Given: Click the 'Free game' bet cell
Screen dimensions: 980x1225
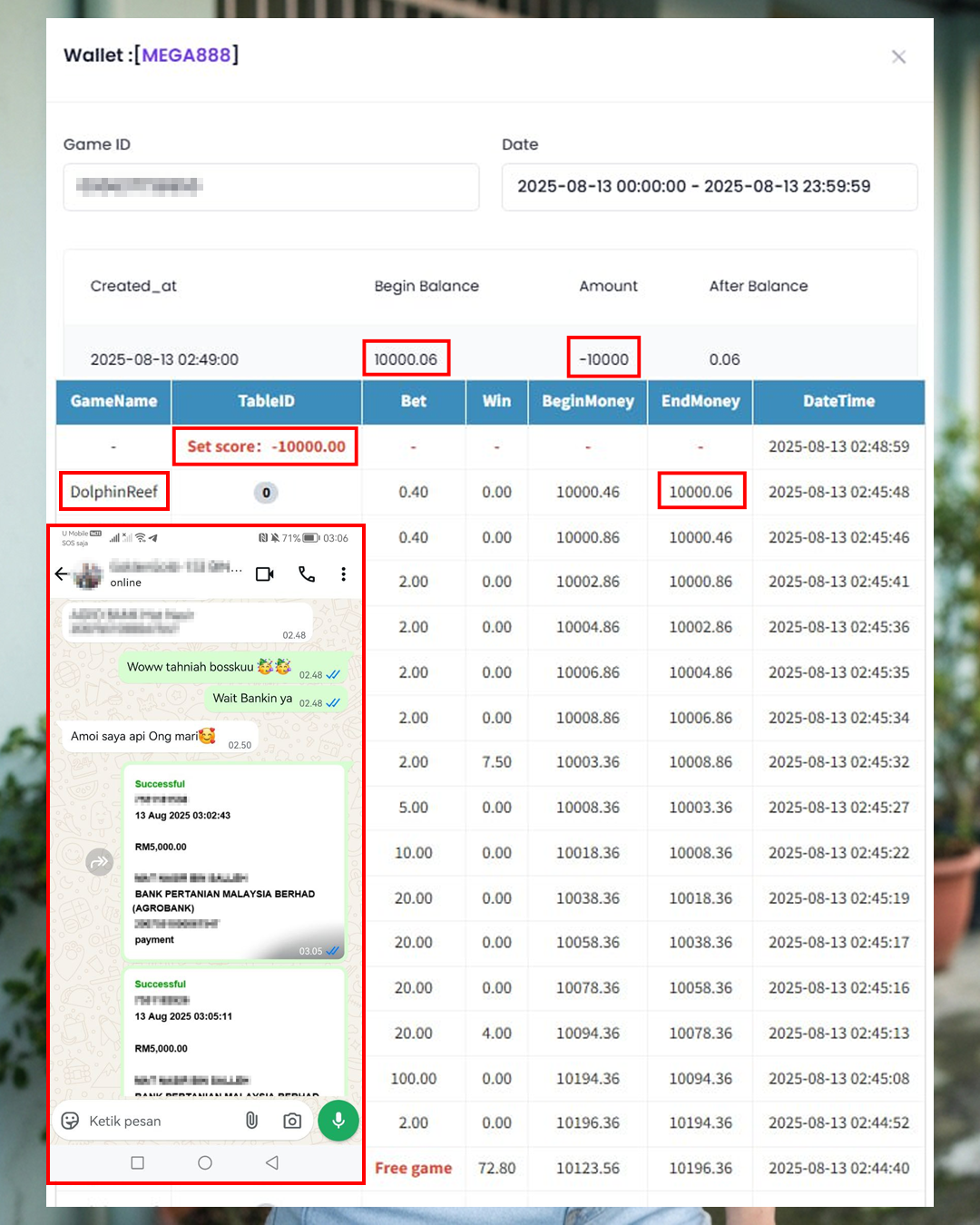Looking at the screenshot, I should (414, 1168).
